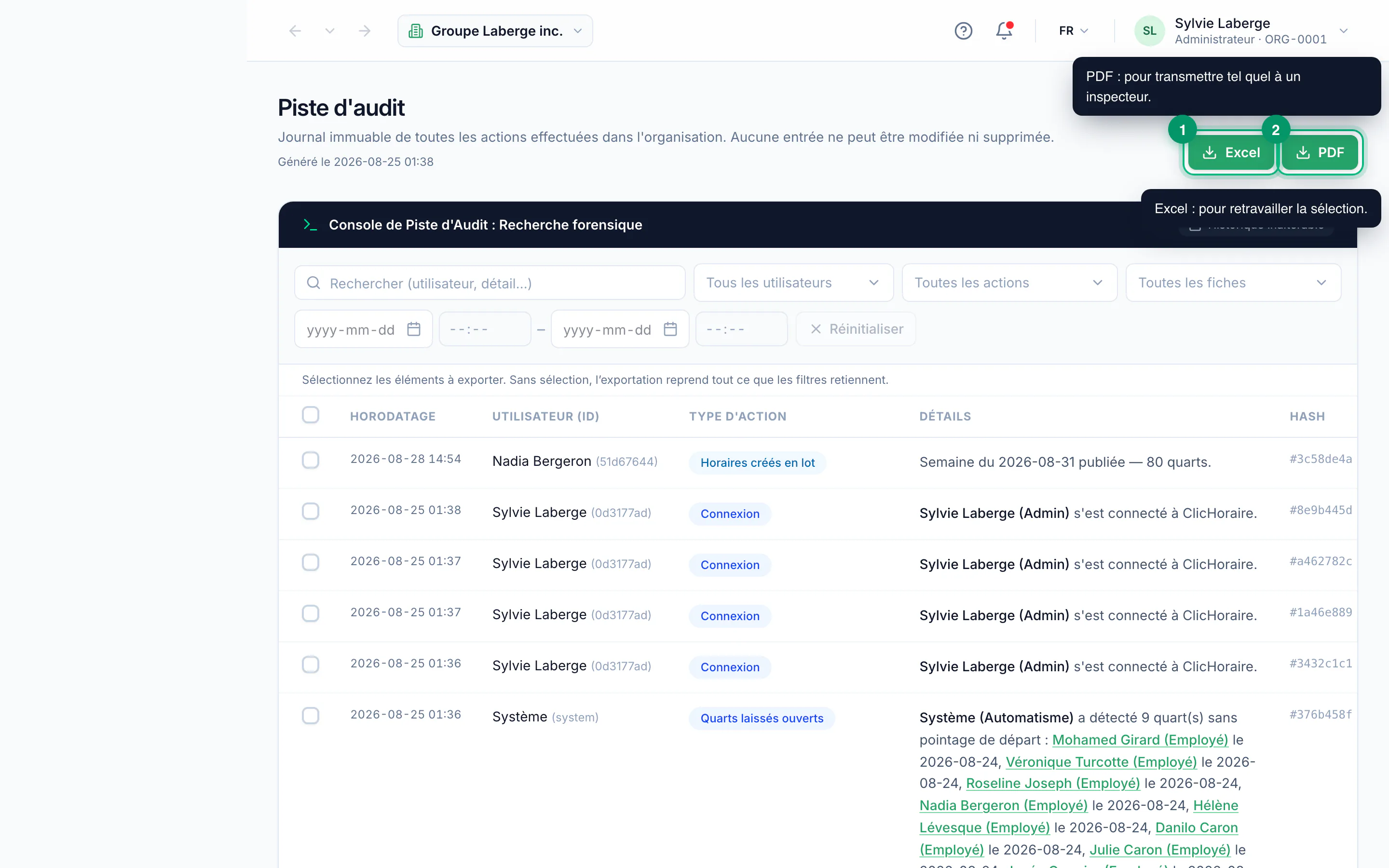The height and width of the screenshot is (868, 1389).
Task: Click the HASH column header
Action: point(1307,417)
